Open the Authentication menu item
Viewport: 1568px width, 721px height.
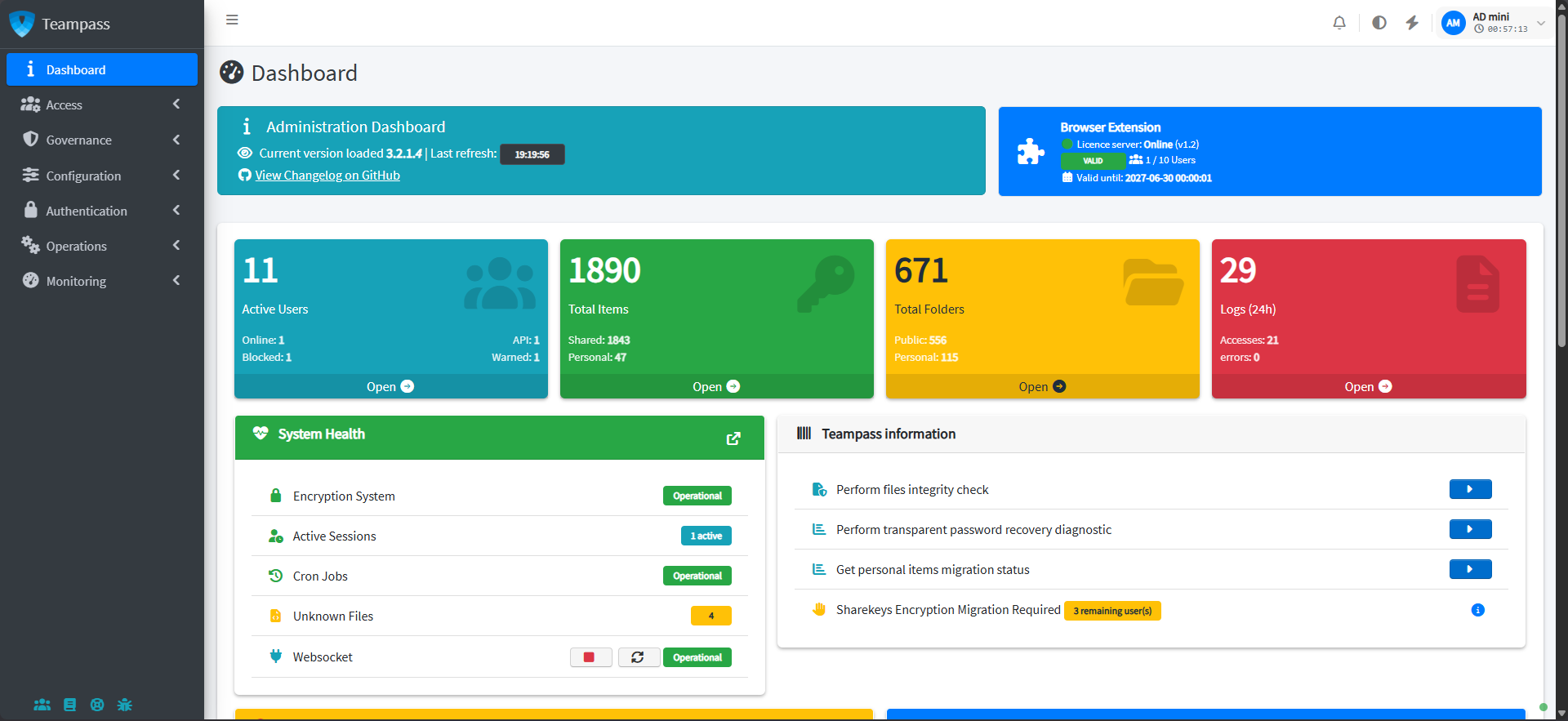[102, 211]
